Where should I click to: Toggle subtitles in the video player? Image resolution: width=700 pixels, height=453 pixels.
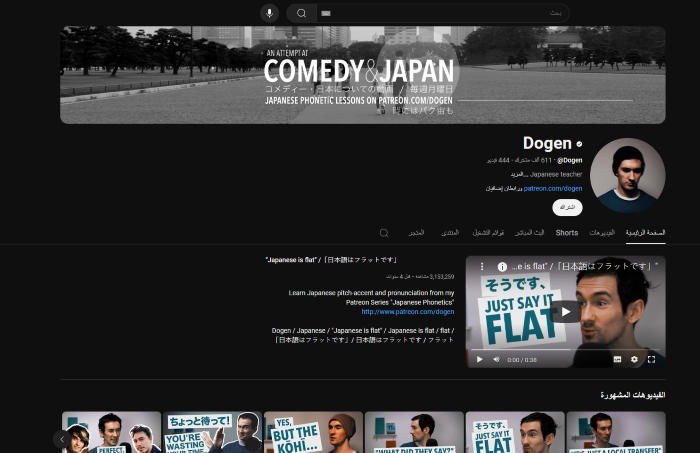(616, 359)
